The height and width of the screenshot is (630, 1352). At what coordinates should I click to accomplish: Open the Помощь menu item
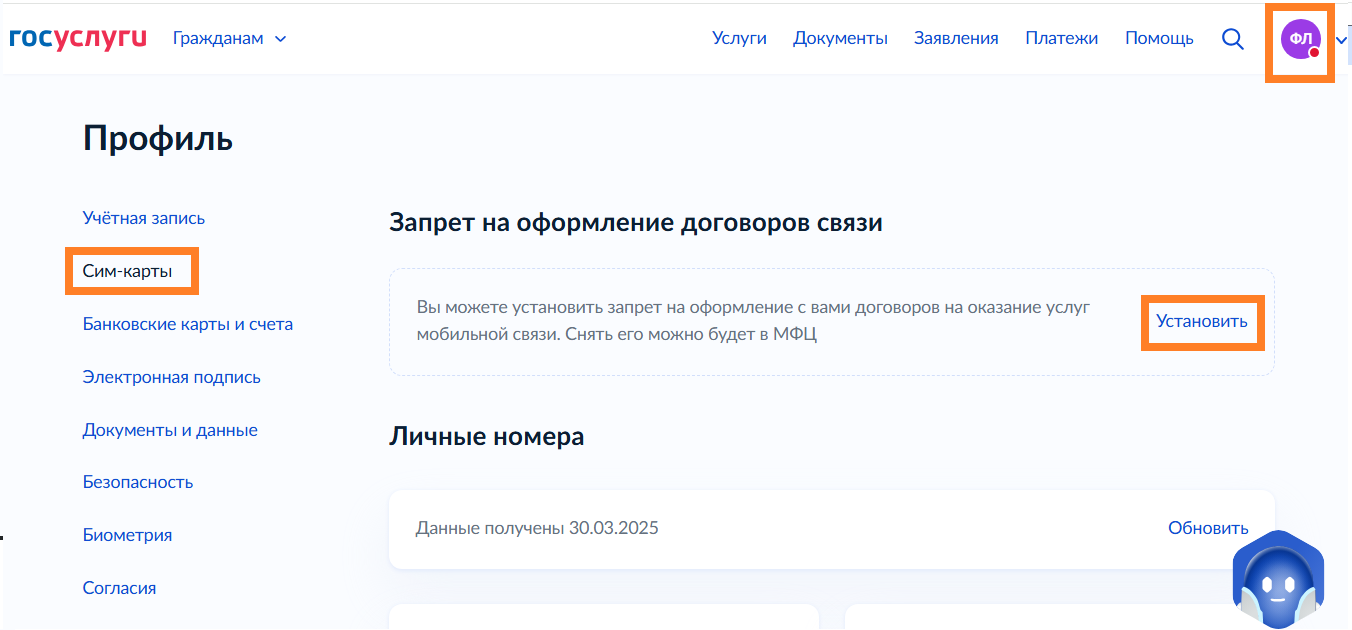[x=1159, y=38]
